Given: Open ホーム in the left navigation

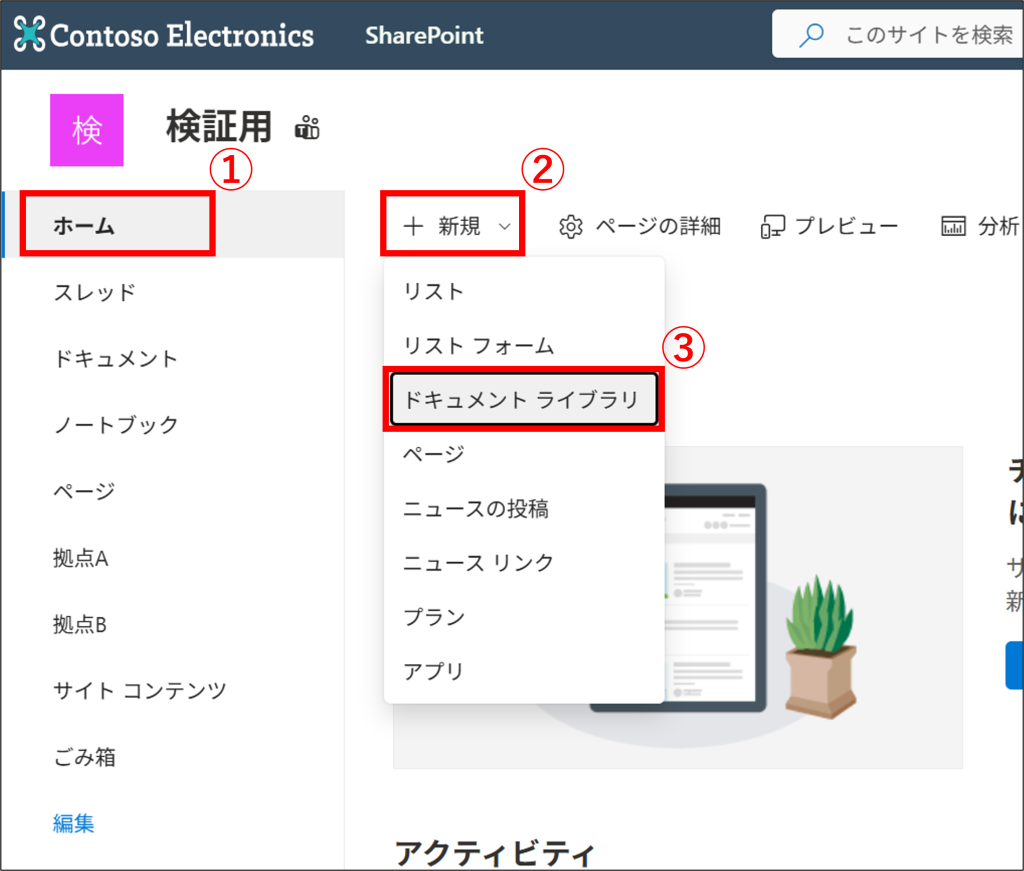Looking at the screenshot, I should point(85,227).
